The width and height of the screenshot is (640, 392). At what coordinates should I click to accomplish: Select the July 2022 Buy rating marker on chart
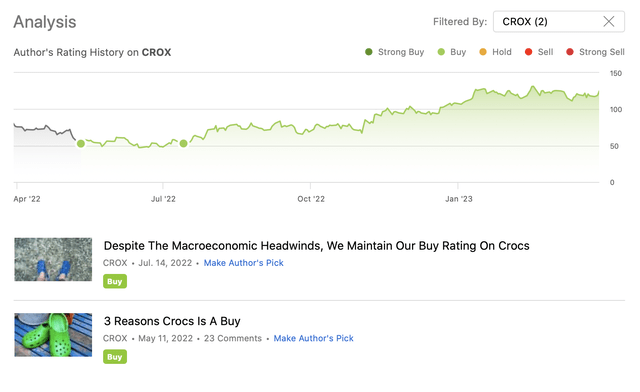(x=184, y=143)
